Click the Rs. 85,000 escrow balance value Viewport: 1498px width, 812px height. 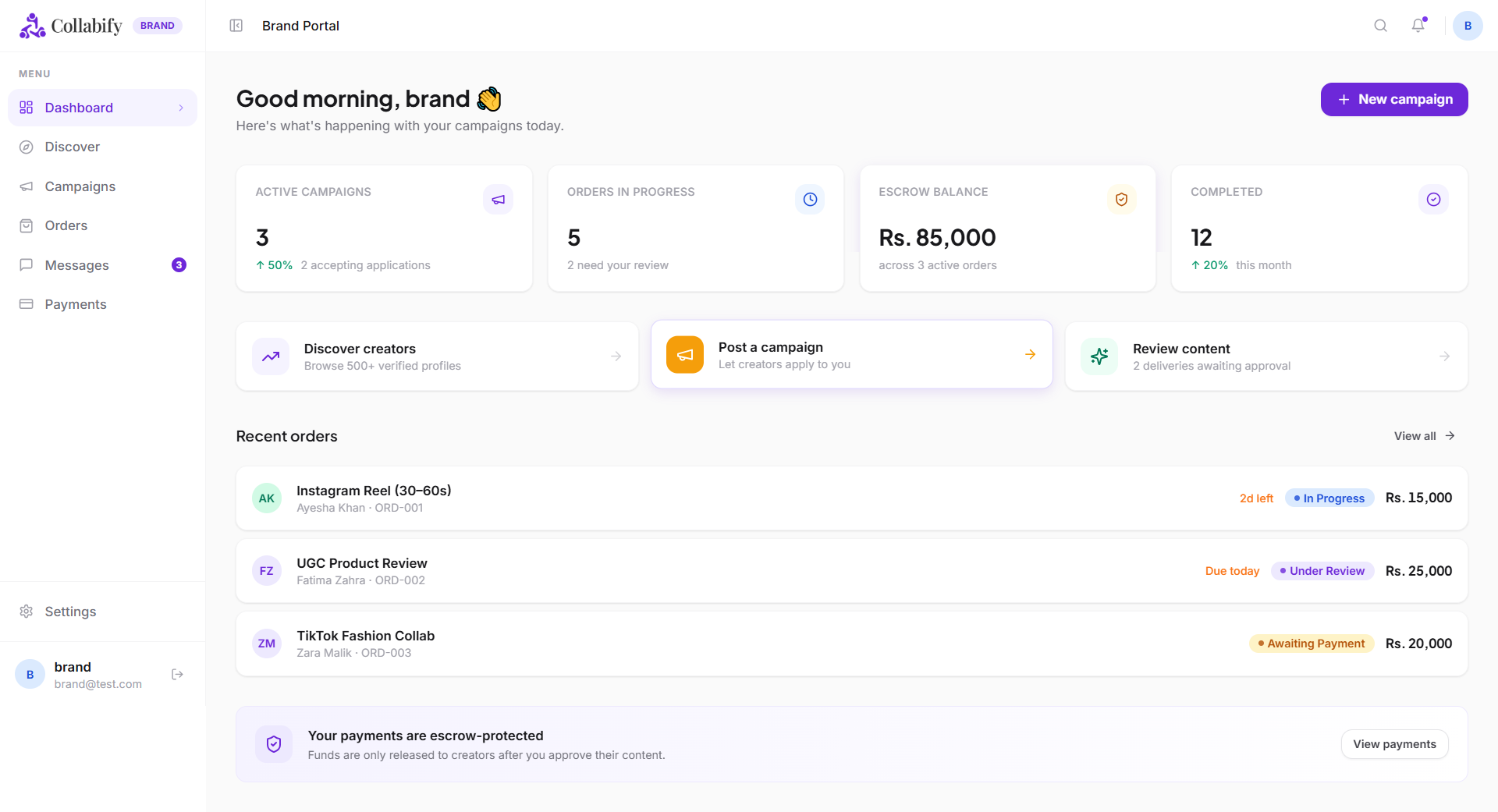click(x=937, y=237)
